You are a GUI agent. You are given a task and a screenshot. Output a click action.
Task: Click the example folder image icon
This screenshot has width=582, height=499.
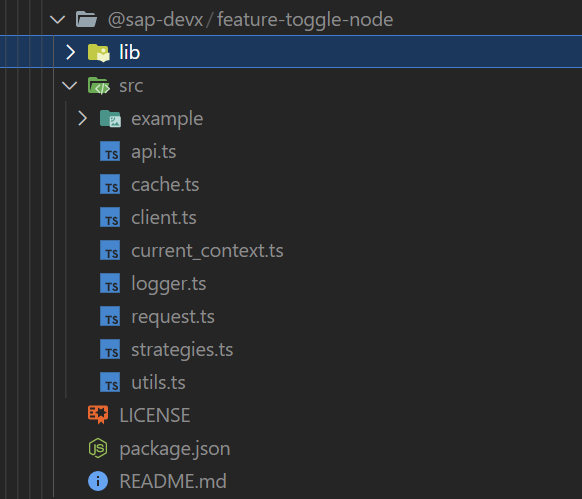point(110,119)
